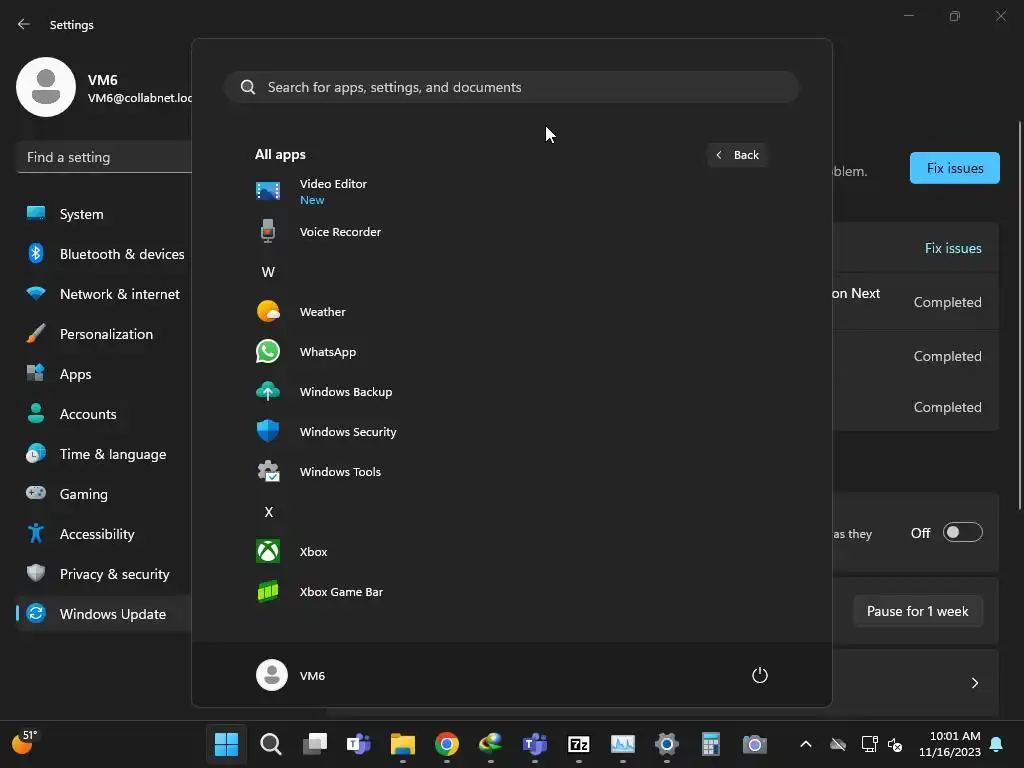Image resolution: width=1024 pixels, height=768 pixels.
Task: Expand the chevron row in Windows Update
Action: (974, 682)
